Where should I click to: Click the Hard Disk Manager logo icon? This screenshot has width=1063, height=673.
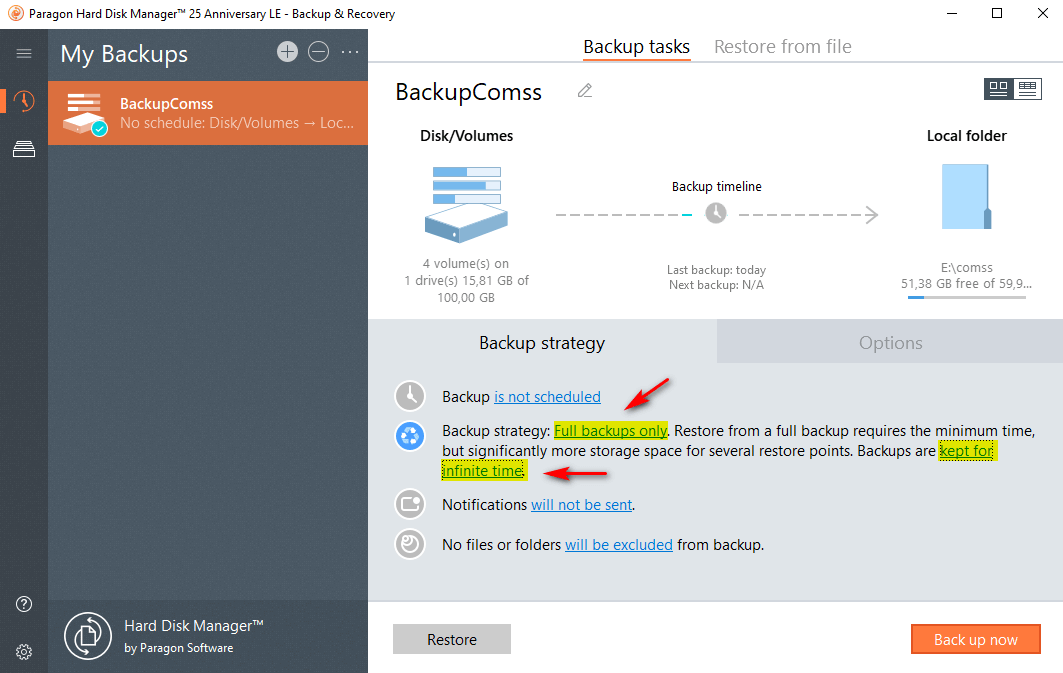(87, 636)
